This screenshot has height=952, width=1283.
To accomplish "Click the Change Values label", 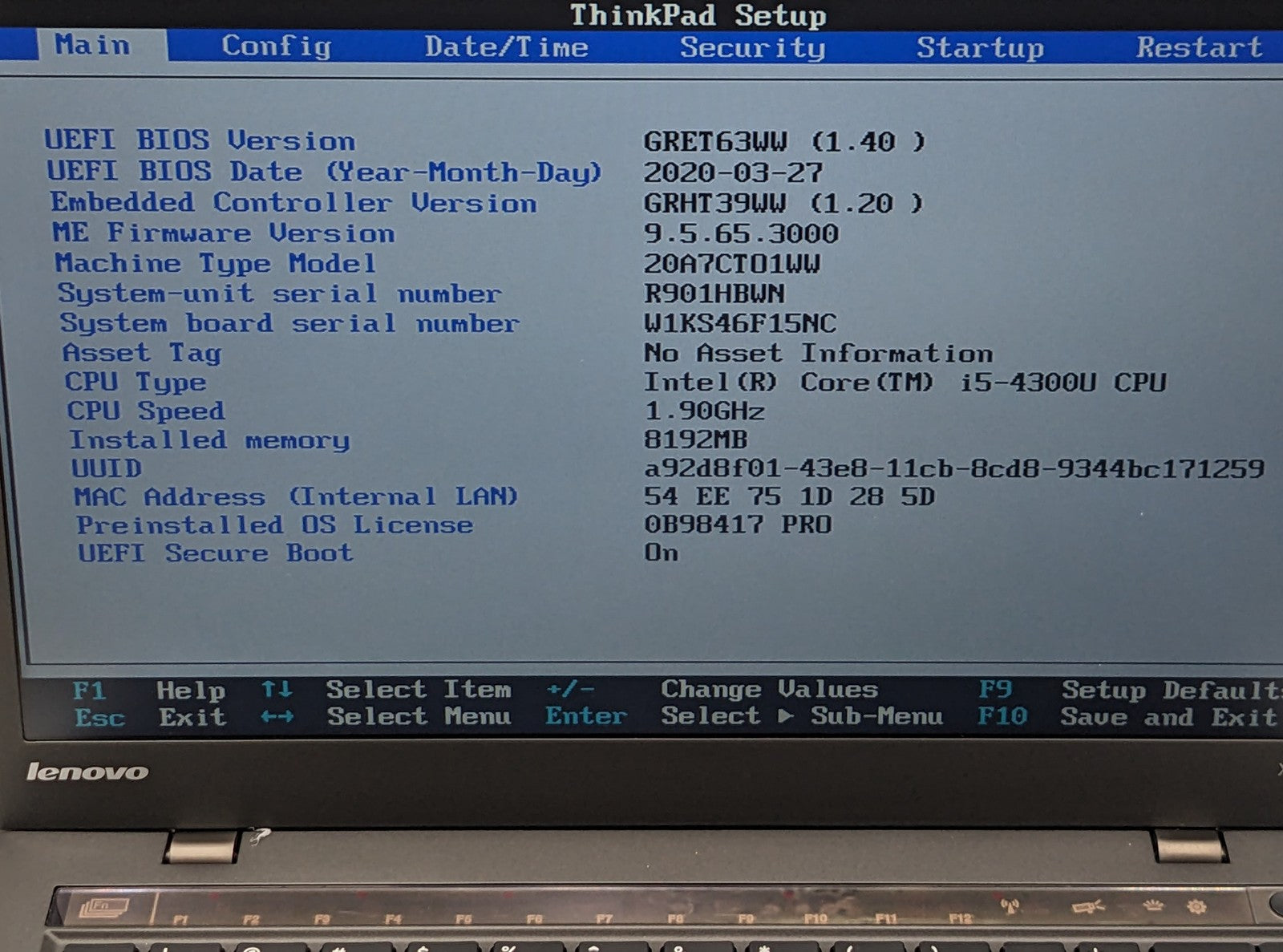I will [769, 689].
